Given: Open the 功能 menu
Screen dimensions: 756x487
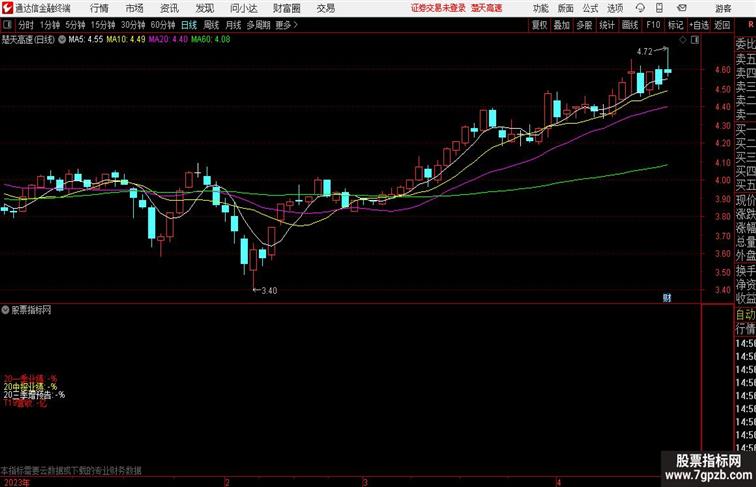Looking at the screenshot, I should point(540,8).
